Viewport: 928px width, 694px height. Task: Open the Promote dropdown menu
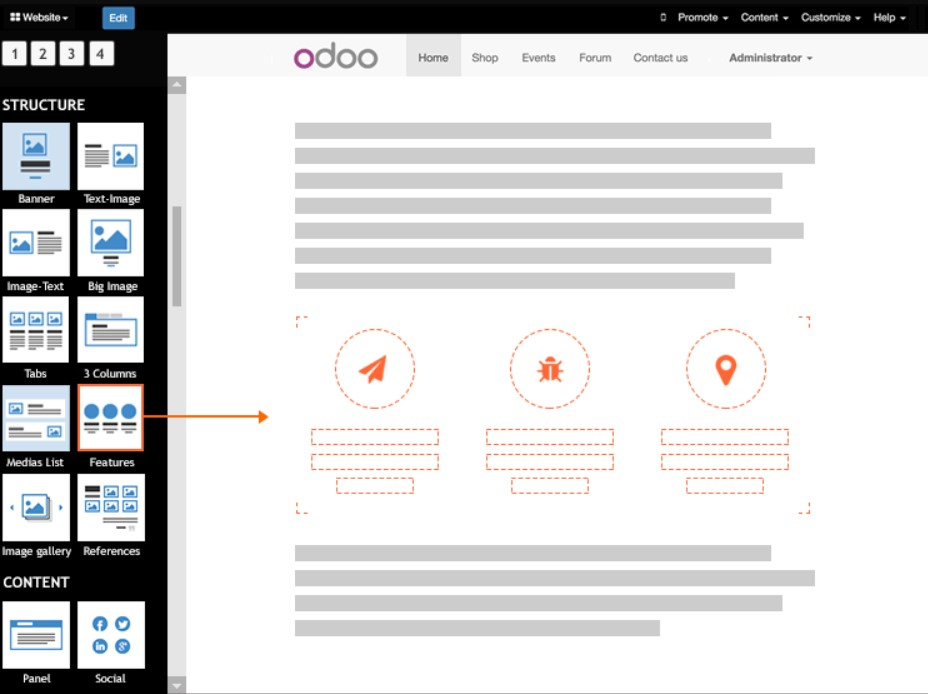[702, 18]
